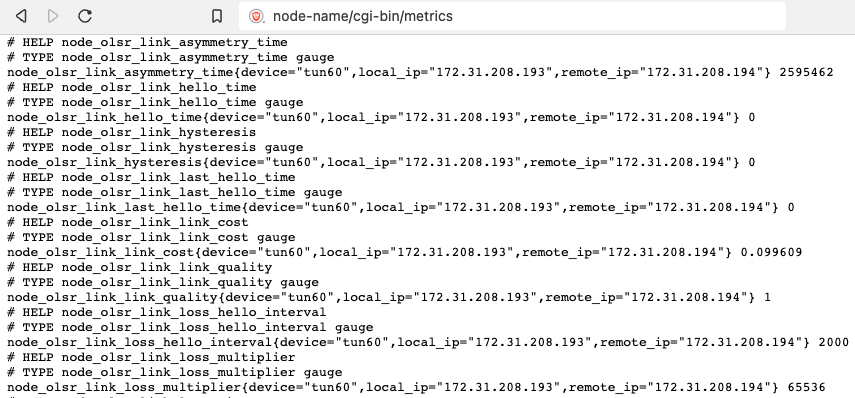
Task: Select the line '# TYPE node_olsr_link_loss_hello_interval gauge'
Action: click(x=190, y=327)
